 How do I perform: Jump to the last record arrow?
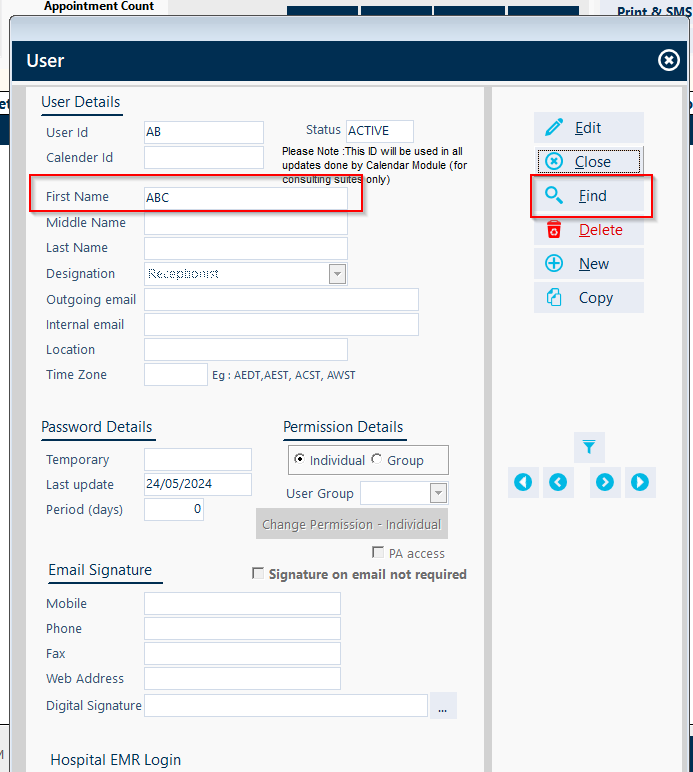640,483
